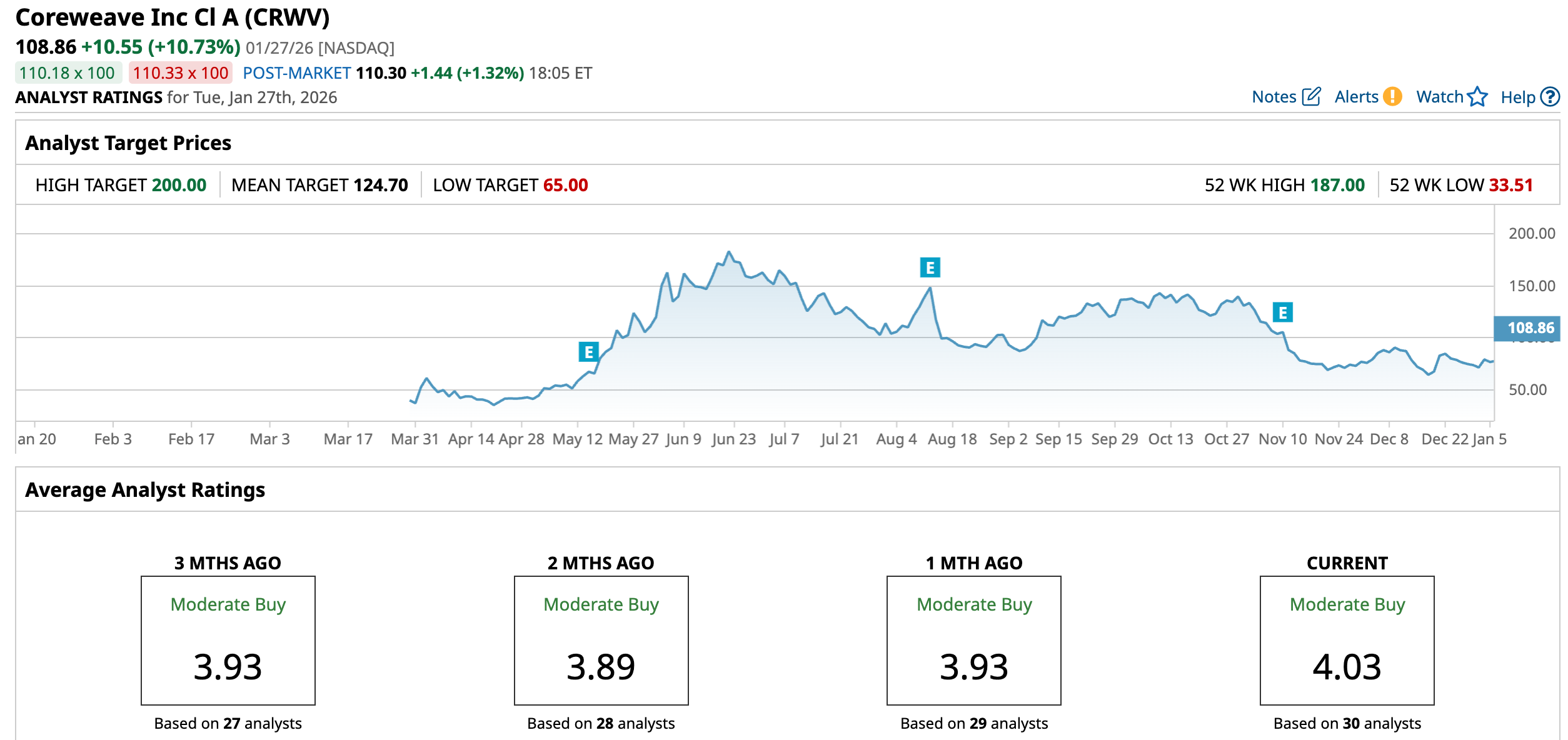Select the 1 MTH AGO rating box
The width and height of the screenshot is (1568, 740).
click(973, 641)
